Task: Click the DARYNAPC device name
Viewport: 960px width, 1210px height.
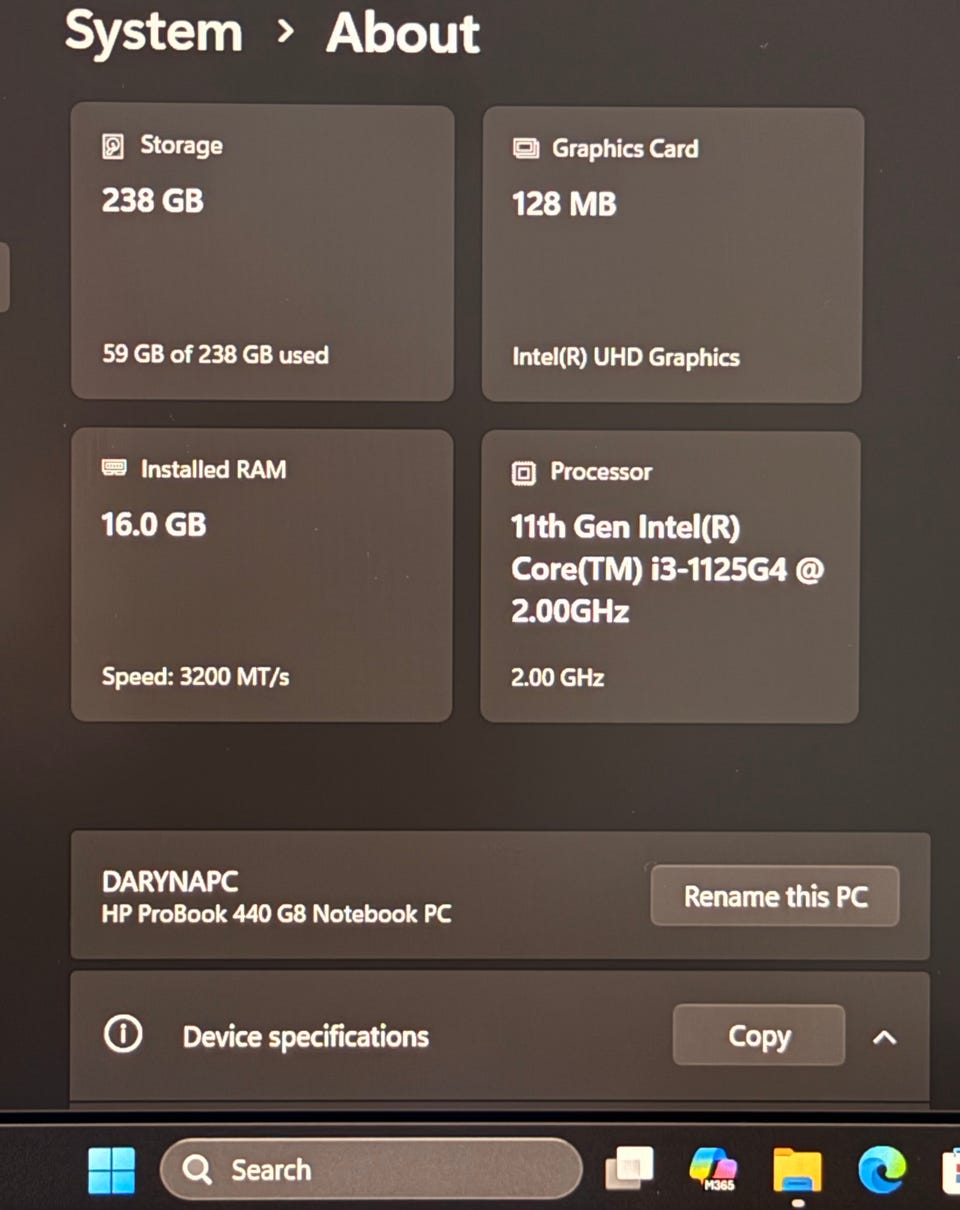Action: (170, 881)
